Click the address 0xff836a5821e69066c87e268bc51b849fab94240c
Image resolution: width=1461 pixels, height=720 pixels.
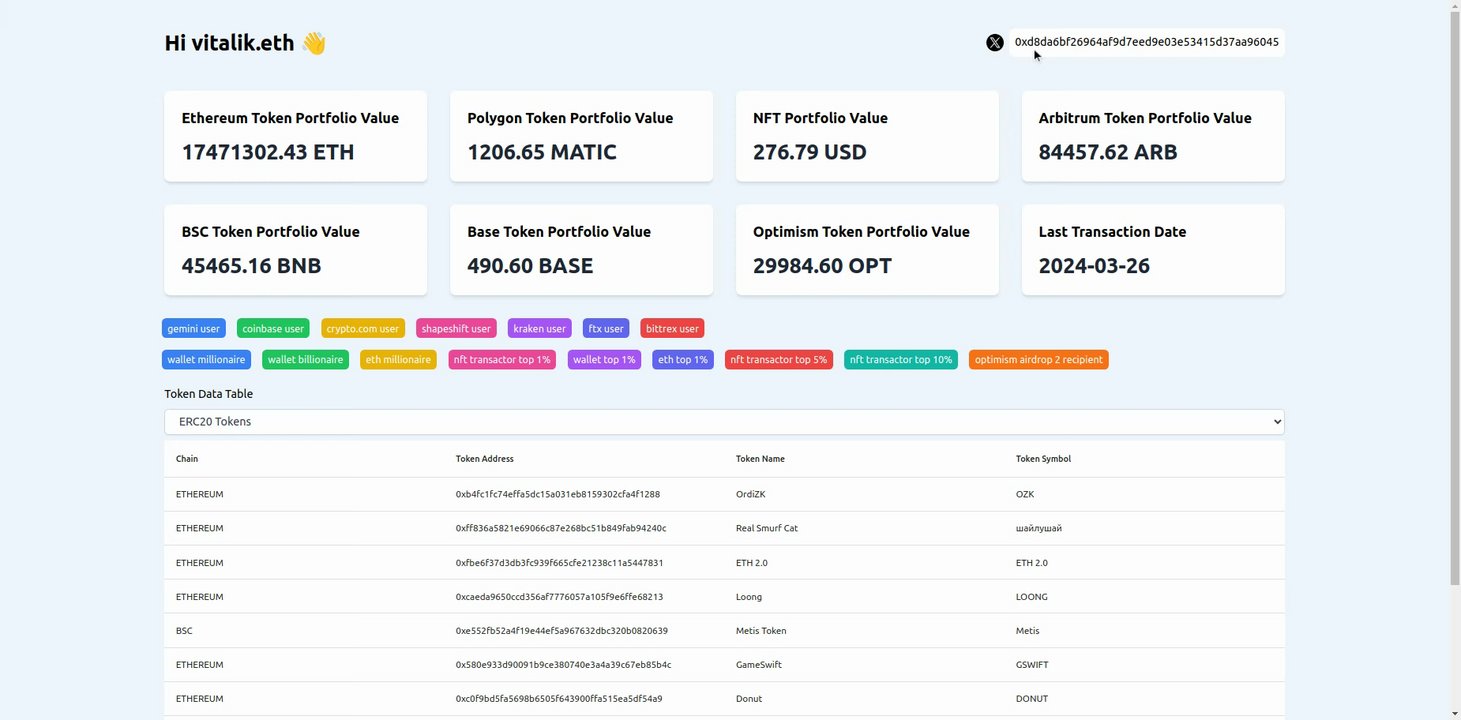point(561,528)
